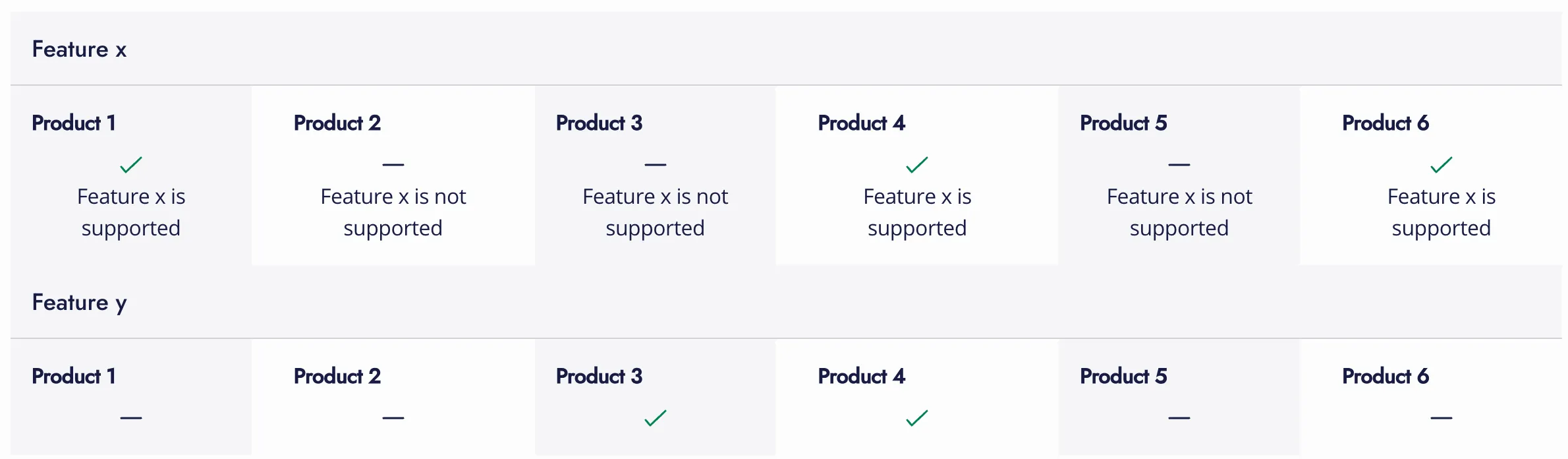
Task: Click the dash icon under Product 1 Feature y
Action: [131, 417]
